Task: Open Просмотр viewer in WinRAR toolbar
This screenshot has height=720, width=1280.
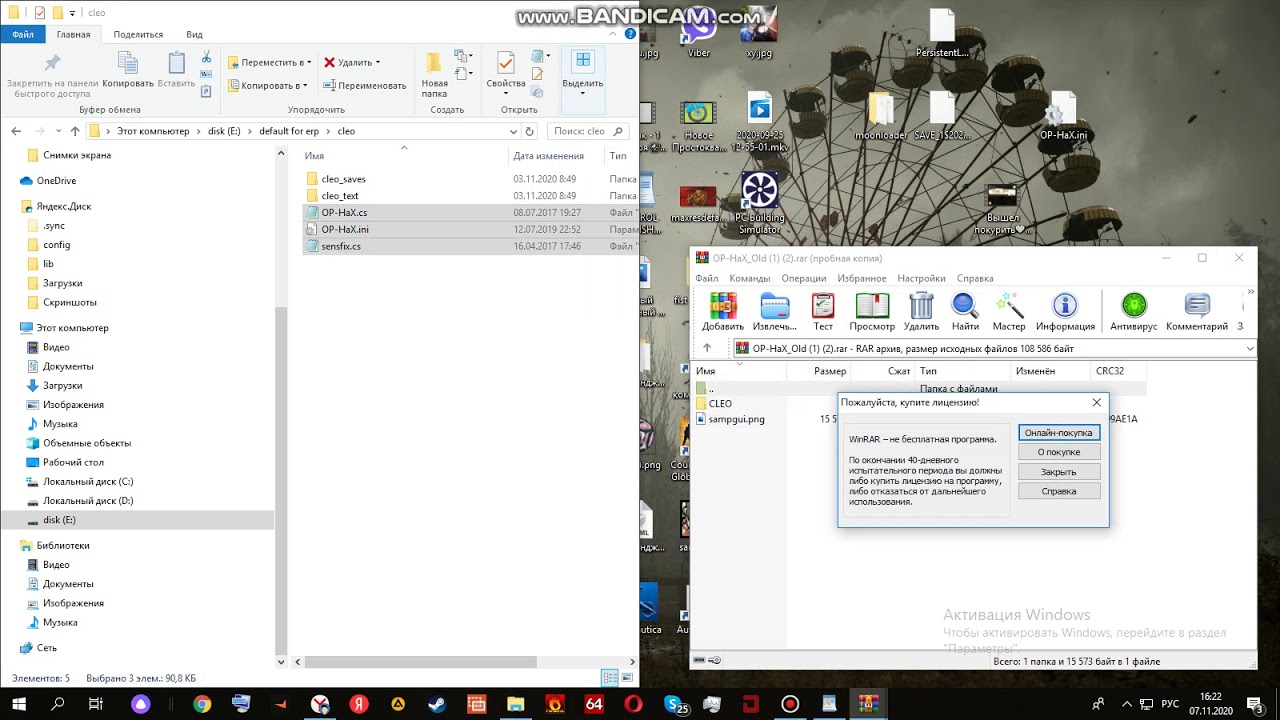Action: coord(872,312)
